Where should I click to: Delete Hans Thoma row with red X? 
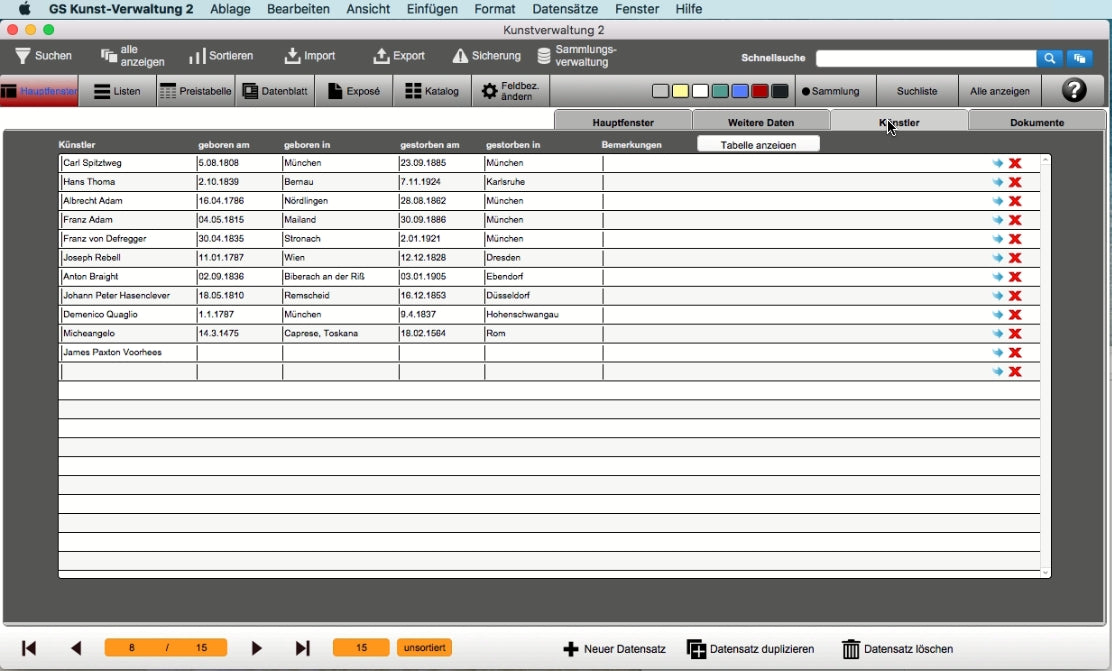(1014, 182)
